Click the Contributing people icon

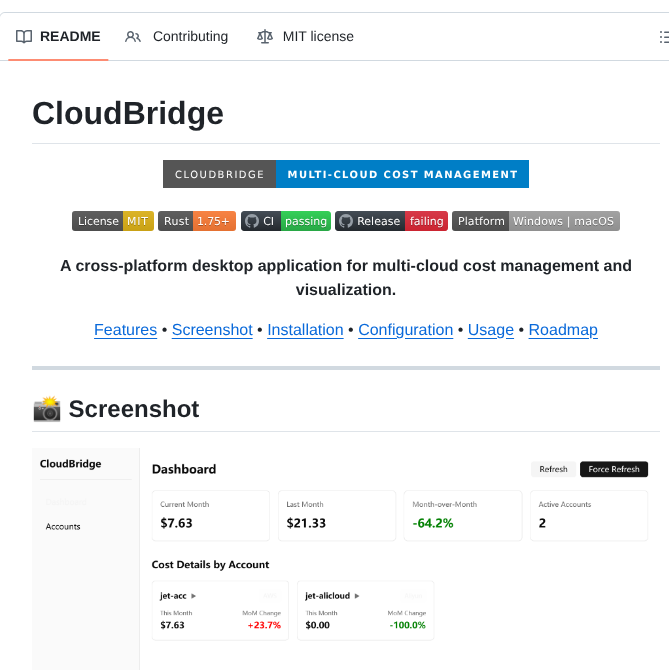tap(132, 37)
